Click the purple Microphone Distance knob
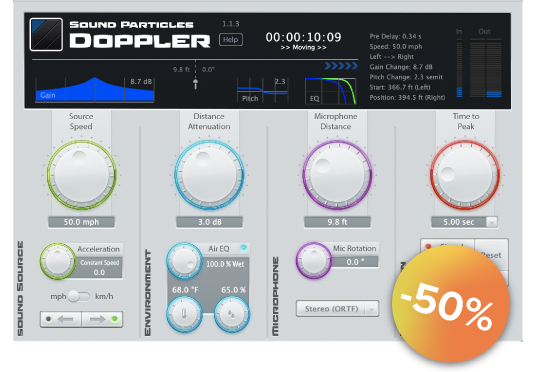This screenshot has height=372, width=536. [337, 175]
